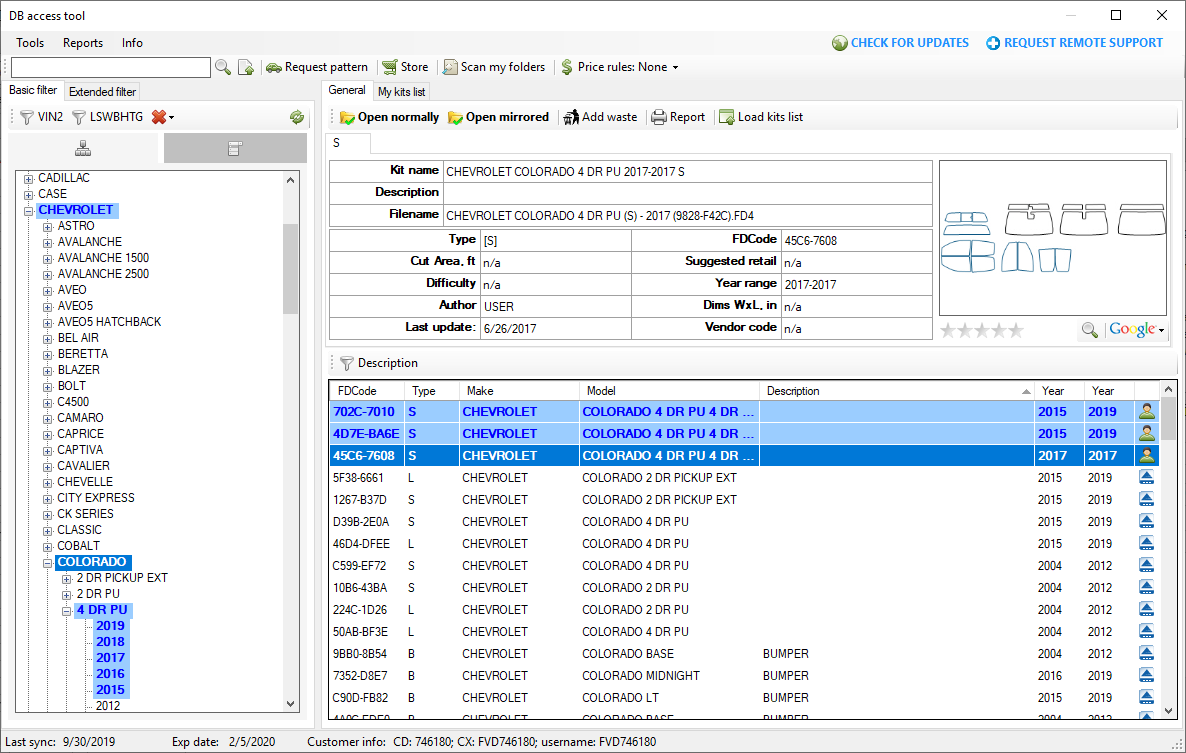Click CHECK FOR UPDATES link

point(900,43)
